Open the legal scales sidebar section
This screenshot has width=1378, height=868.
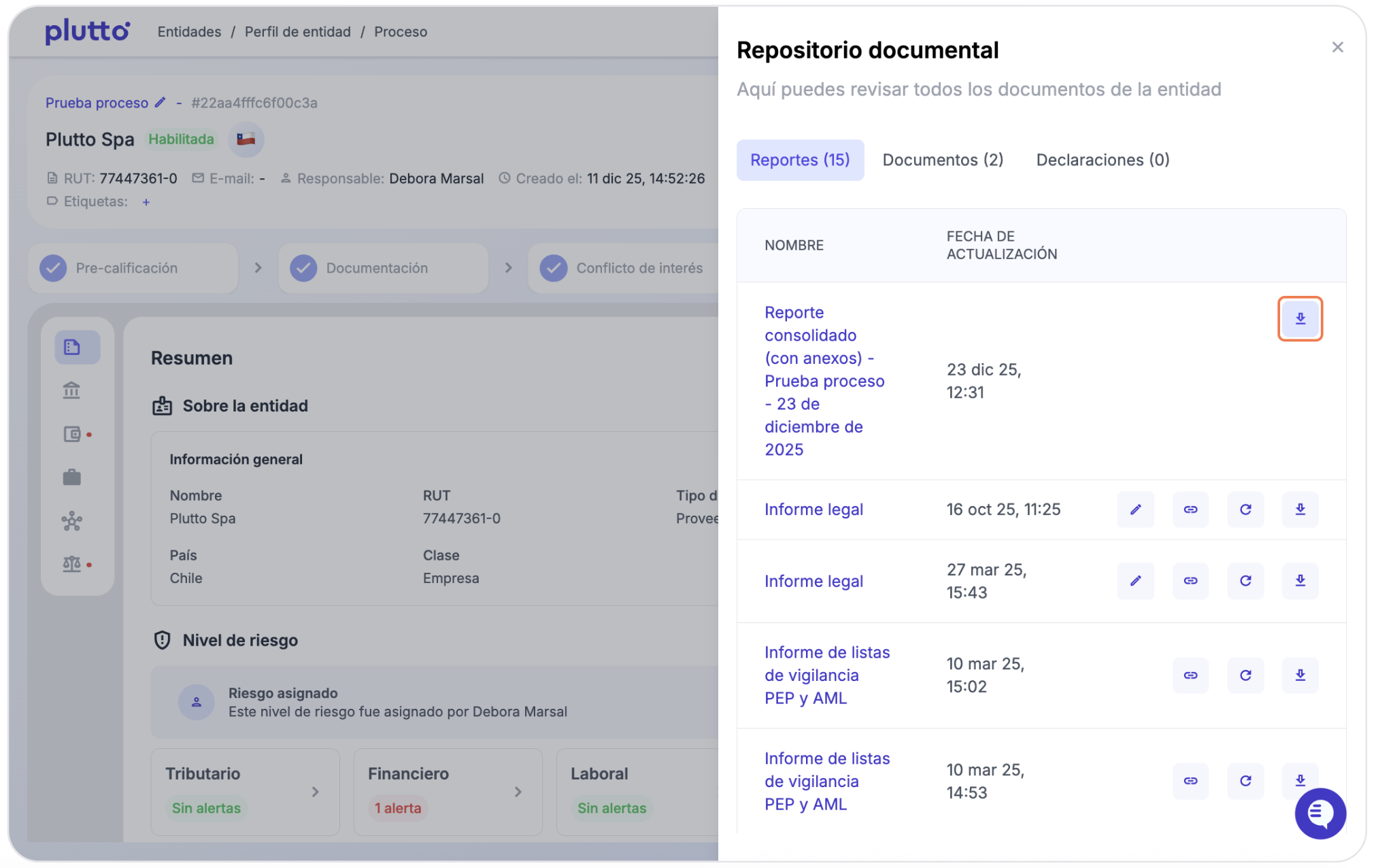pos(71,564)
